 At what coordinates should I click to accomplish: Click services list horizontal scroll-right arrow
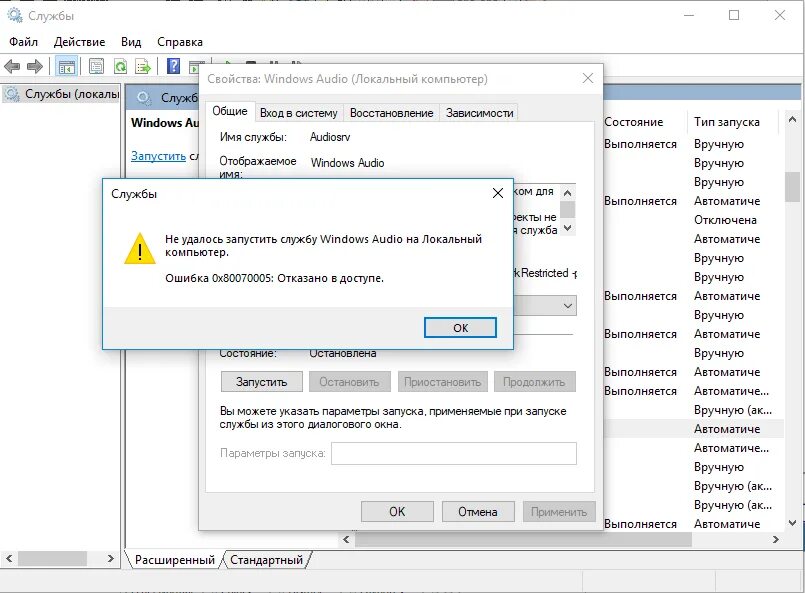(x=775, y=539)
